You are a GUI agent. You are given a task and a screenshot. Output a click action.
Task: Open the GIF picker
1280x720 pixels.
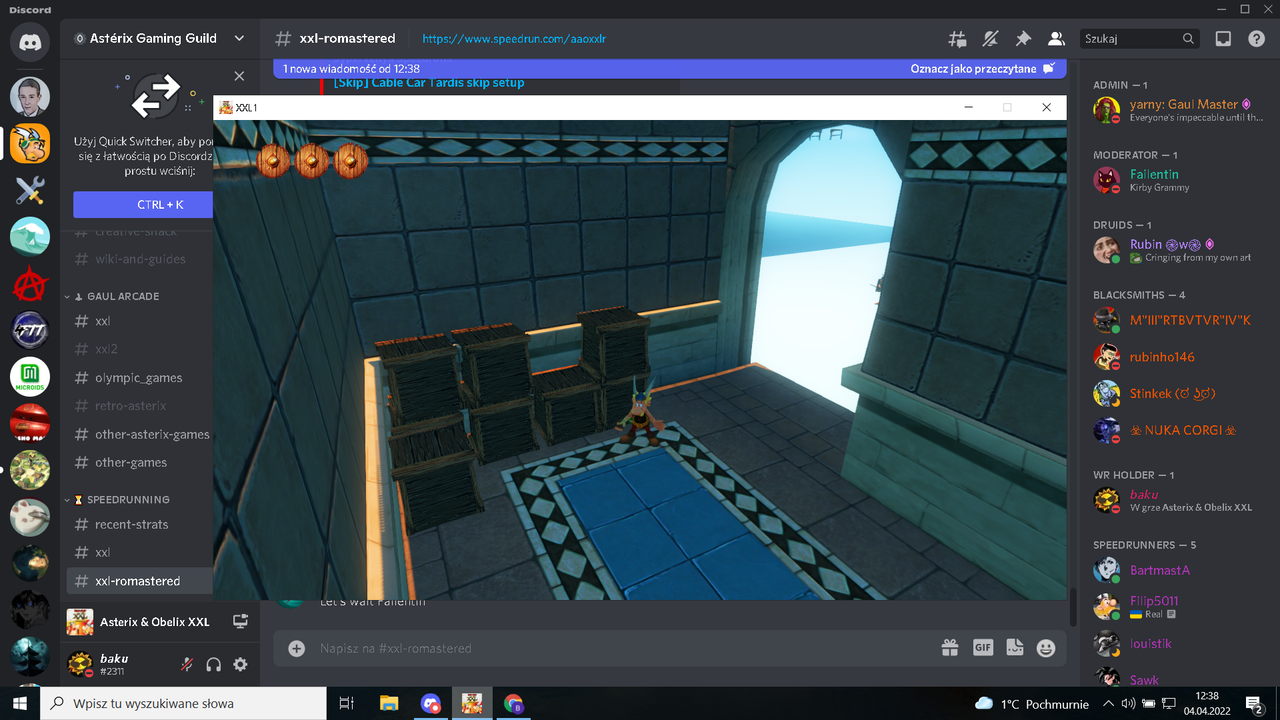click(982, 648)
